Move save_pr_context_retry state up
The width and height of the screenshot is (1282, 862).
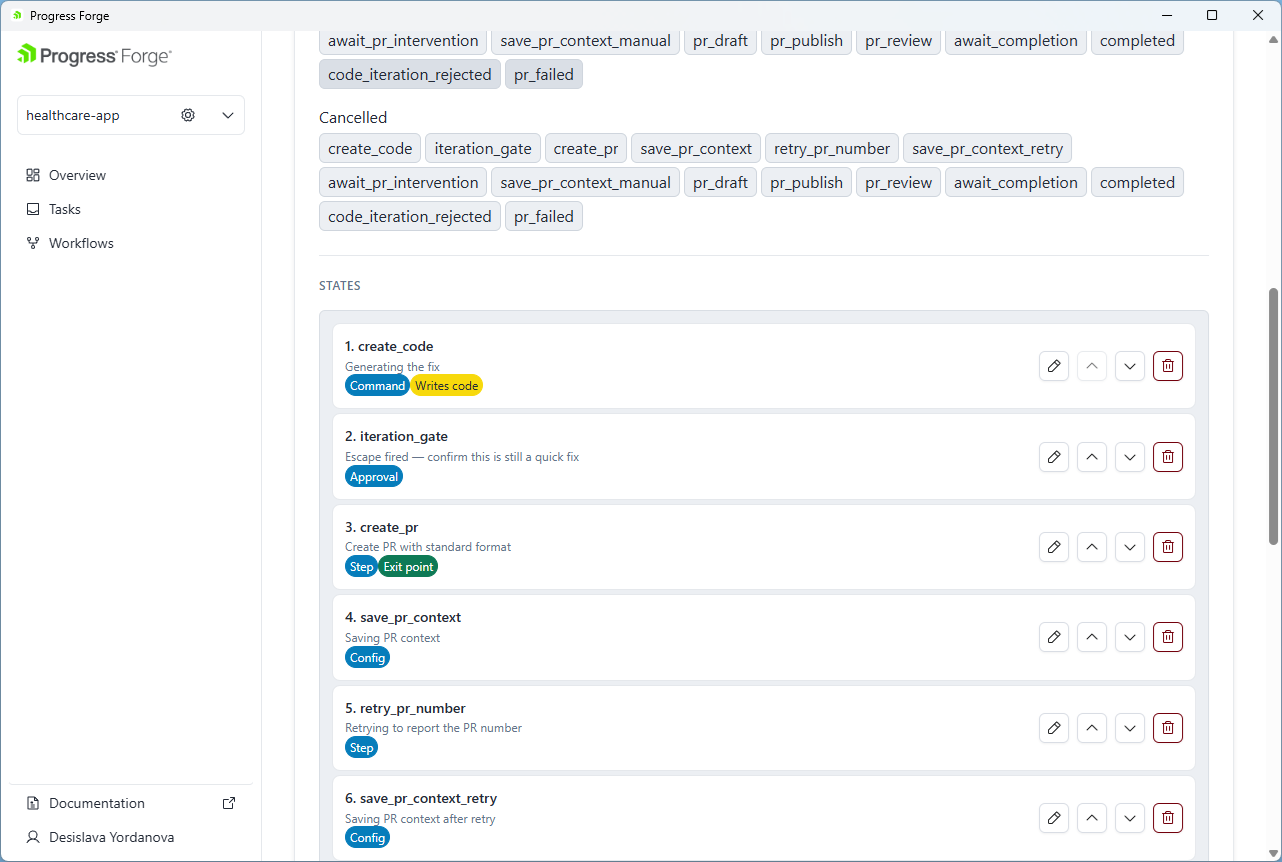(1092, 818)
